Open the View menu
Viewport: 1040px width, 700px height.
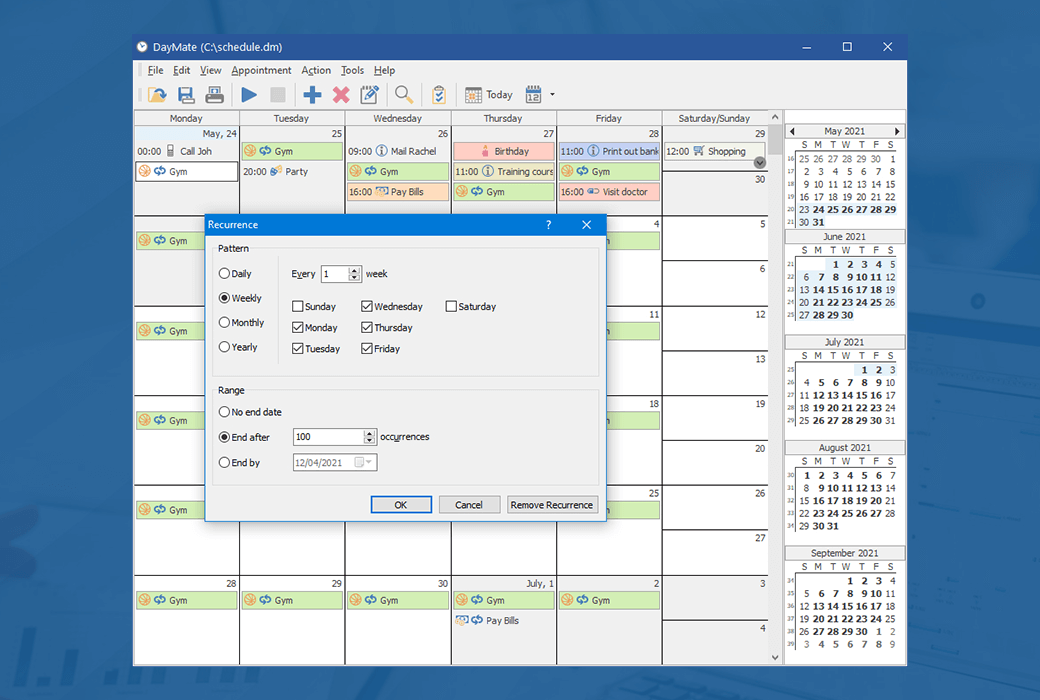click(x=210, y=70)
